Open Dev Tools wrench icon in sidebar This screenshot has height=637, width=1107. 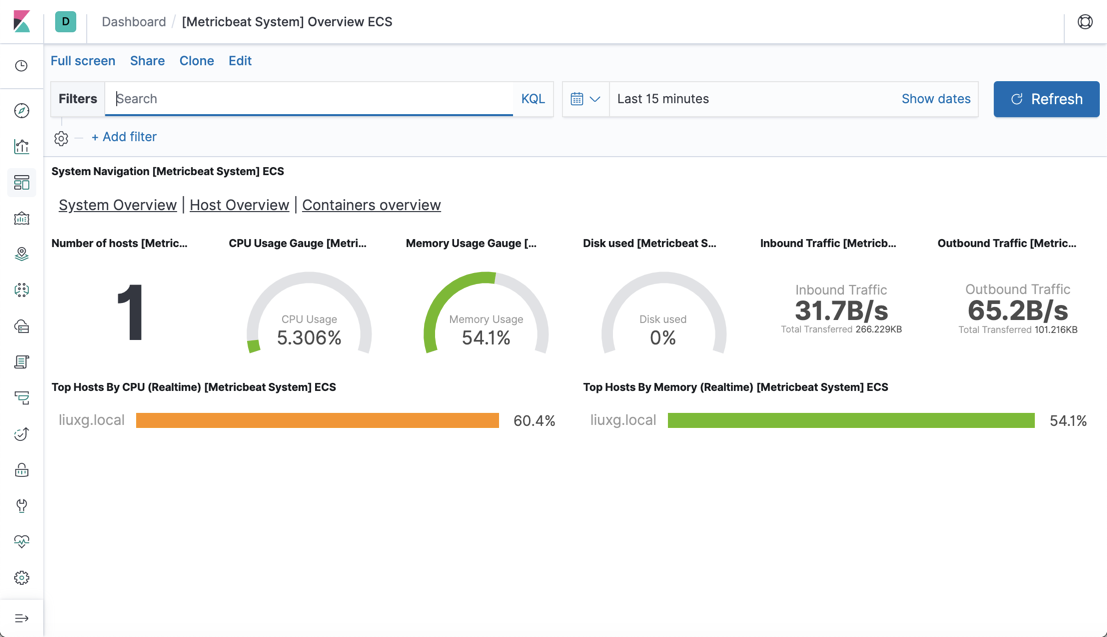pos(22,506)
